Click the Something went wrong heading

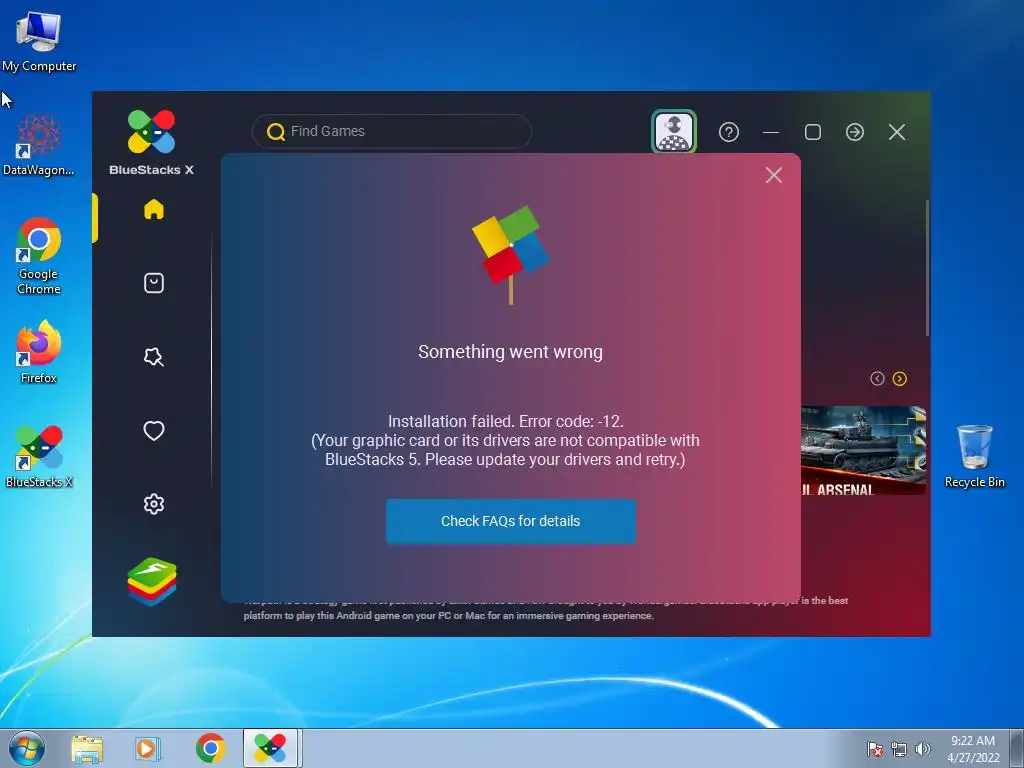click(x=511, y=352)
